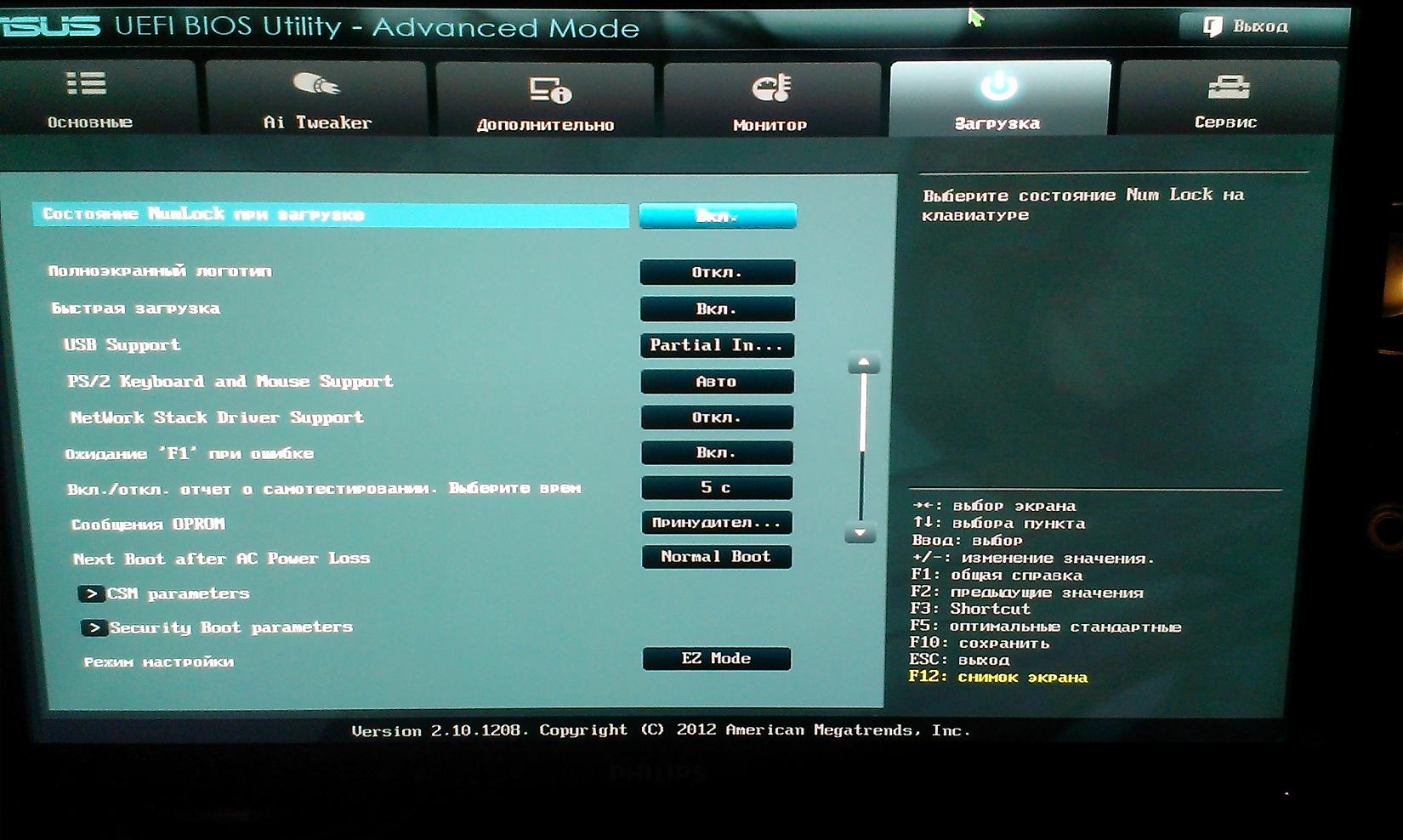
Task: Click the Version 2.10.1208 copyright line
Action: [661, 730]
